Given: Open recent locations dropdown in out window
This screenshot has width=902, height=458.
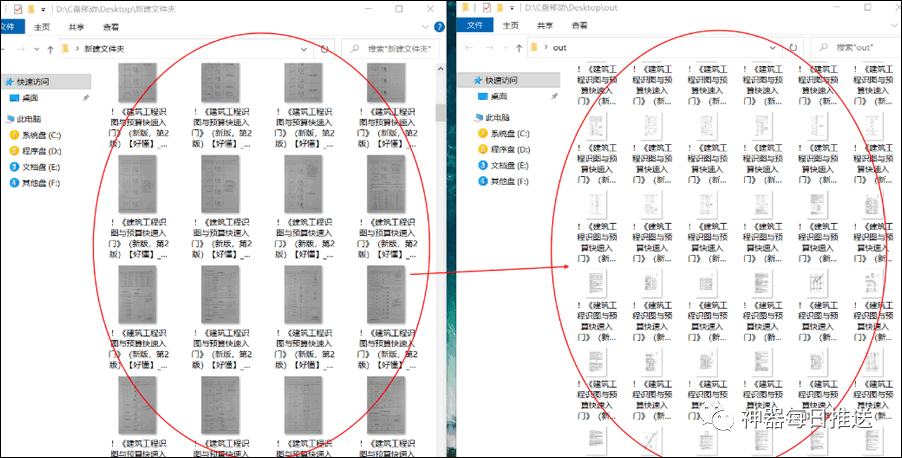Looking at the screenshot, I should click(x=506, y=48).
